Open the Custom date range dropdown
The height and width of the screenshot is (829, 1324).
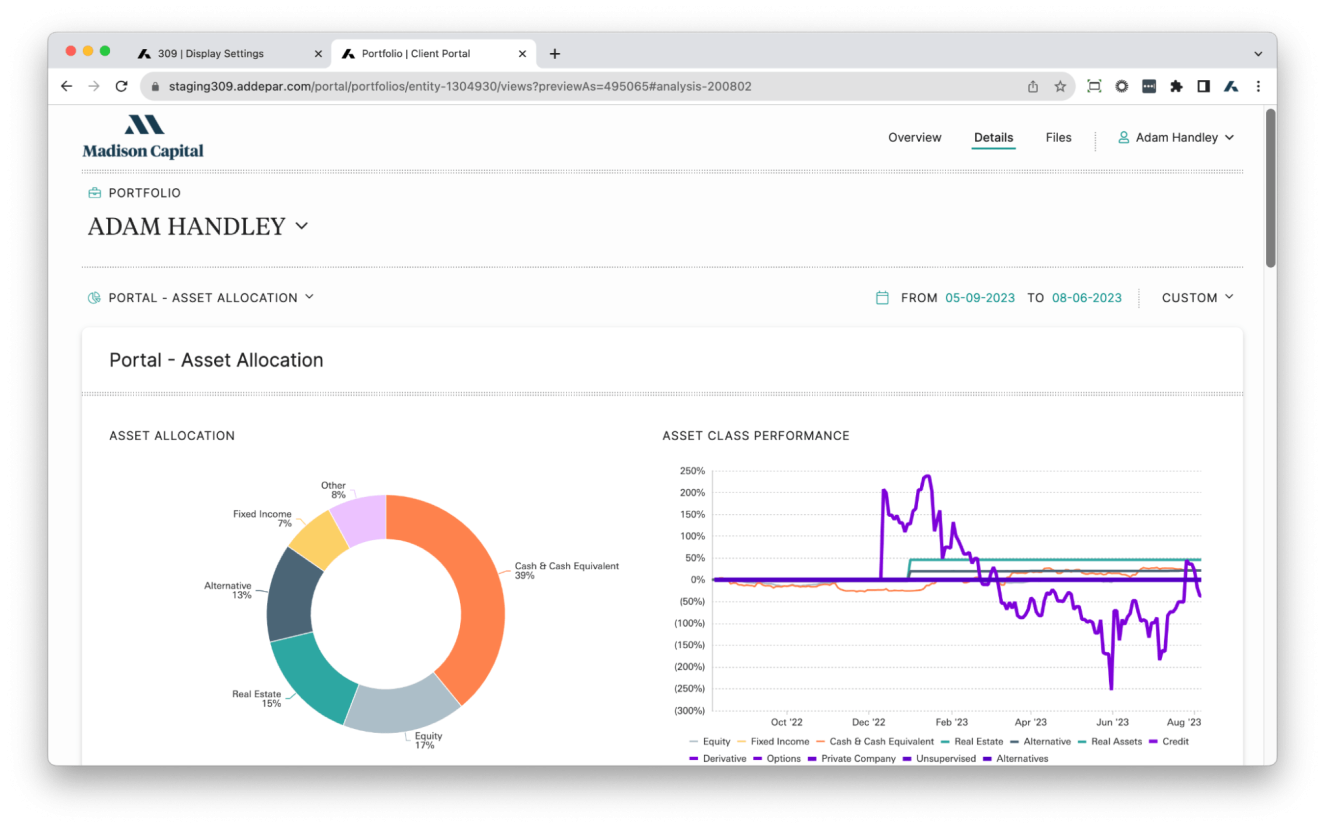coord(1198,298)
